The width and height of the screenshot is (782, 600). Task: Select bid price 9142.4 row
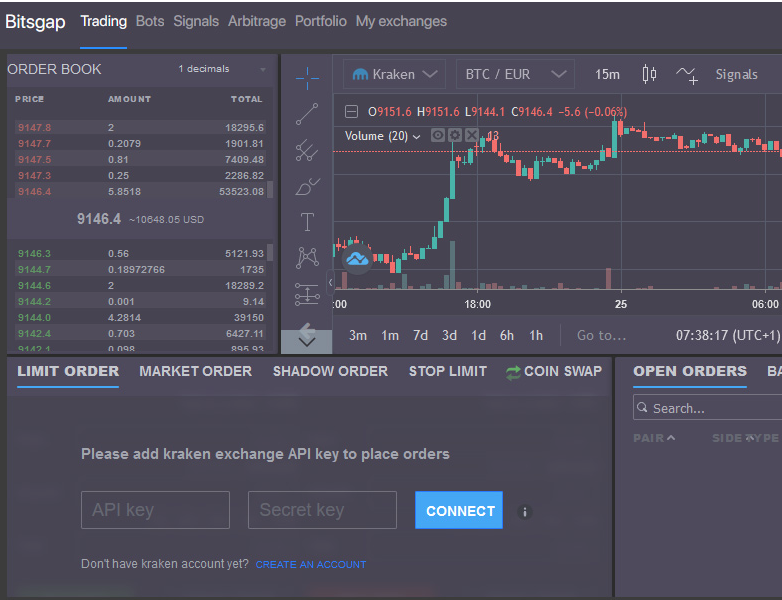(141, 333)
